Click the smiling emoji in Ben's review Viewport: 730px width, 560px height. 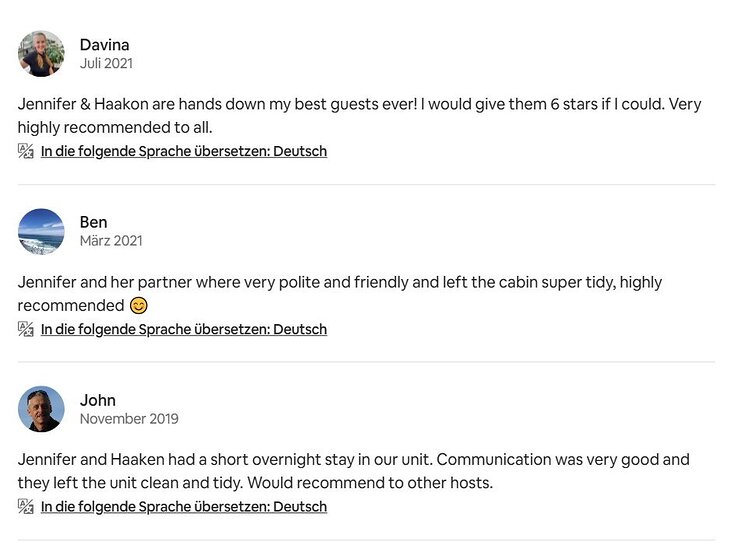click(x=139, y=305)
